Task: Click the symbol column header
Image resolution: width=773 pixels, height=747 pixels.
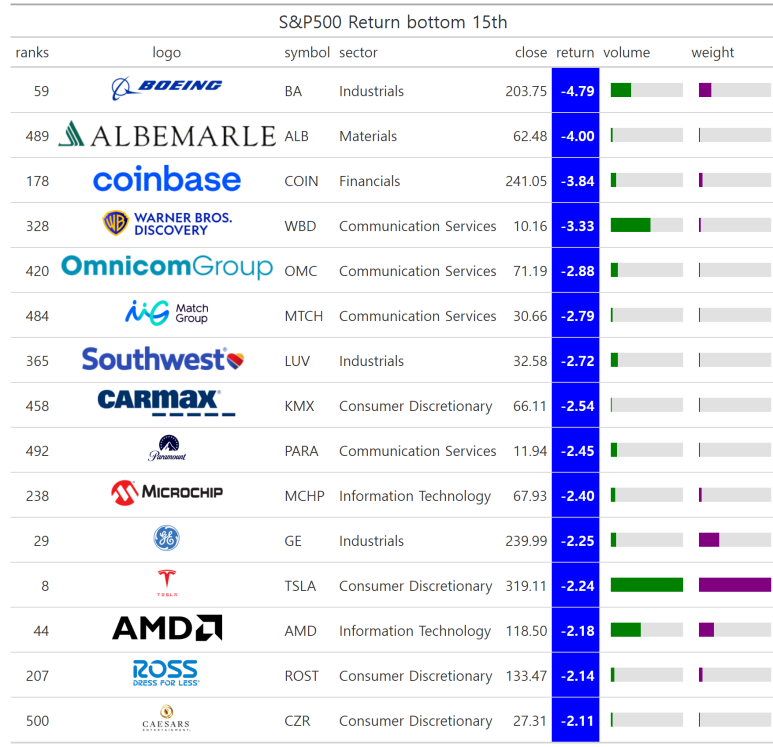Action: click(x=307, y=52)
